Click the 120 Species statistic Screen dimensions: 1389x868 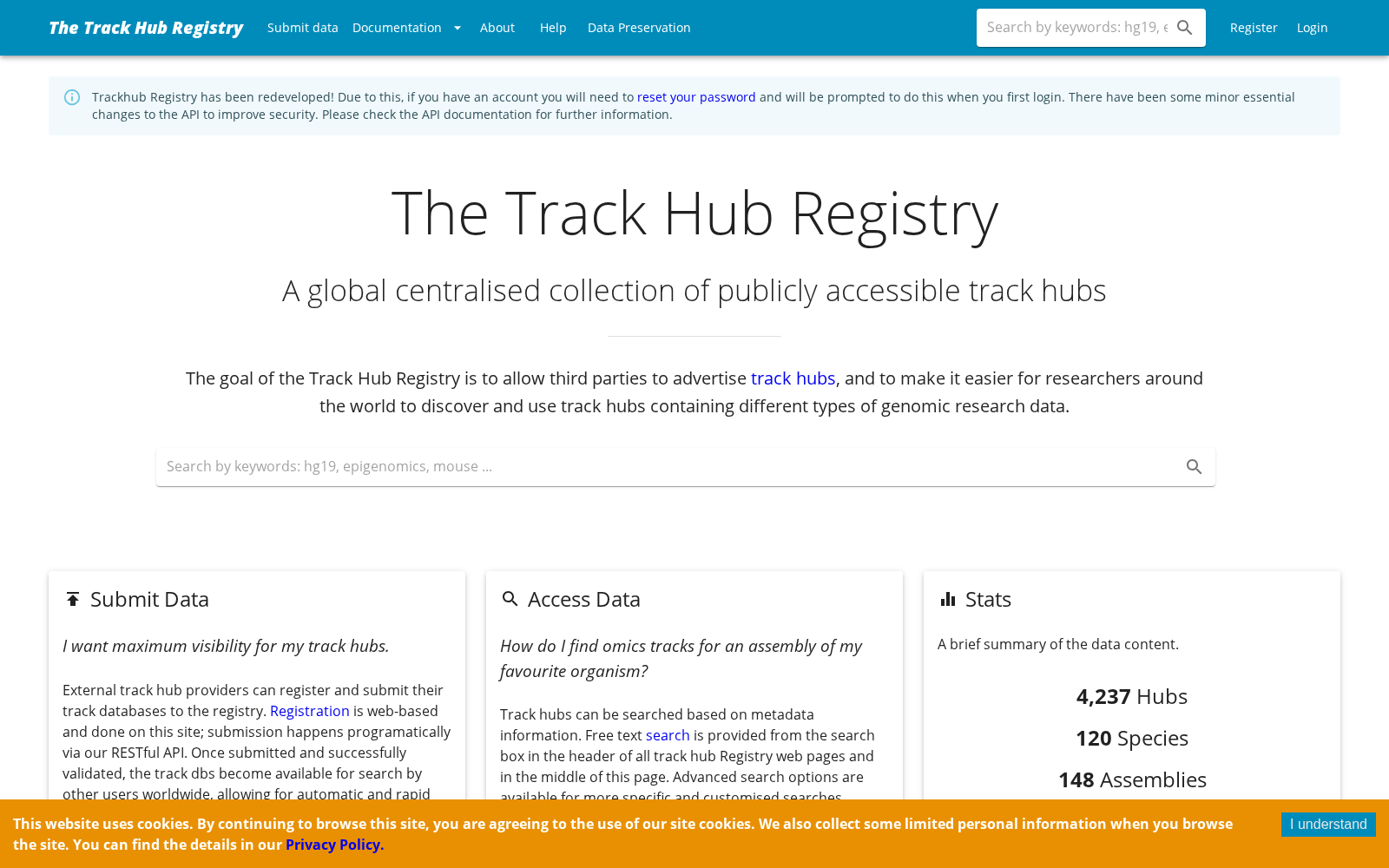click(1132, 738)
